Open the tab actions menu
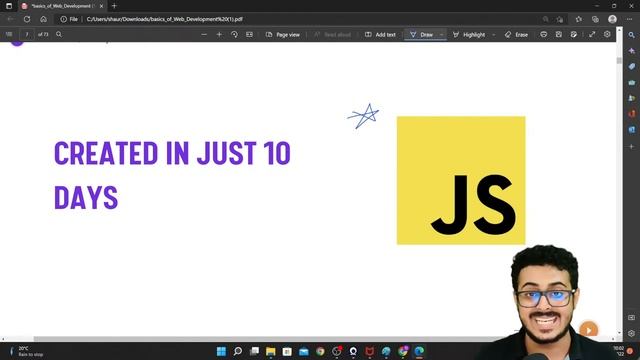640x360 pixels. click(9, 6)
